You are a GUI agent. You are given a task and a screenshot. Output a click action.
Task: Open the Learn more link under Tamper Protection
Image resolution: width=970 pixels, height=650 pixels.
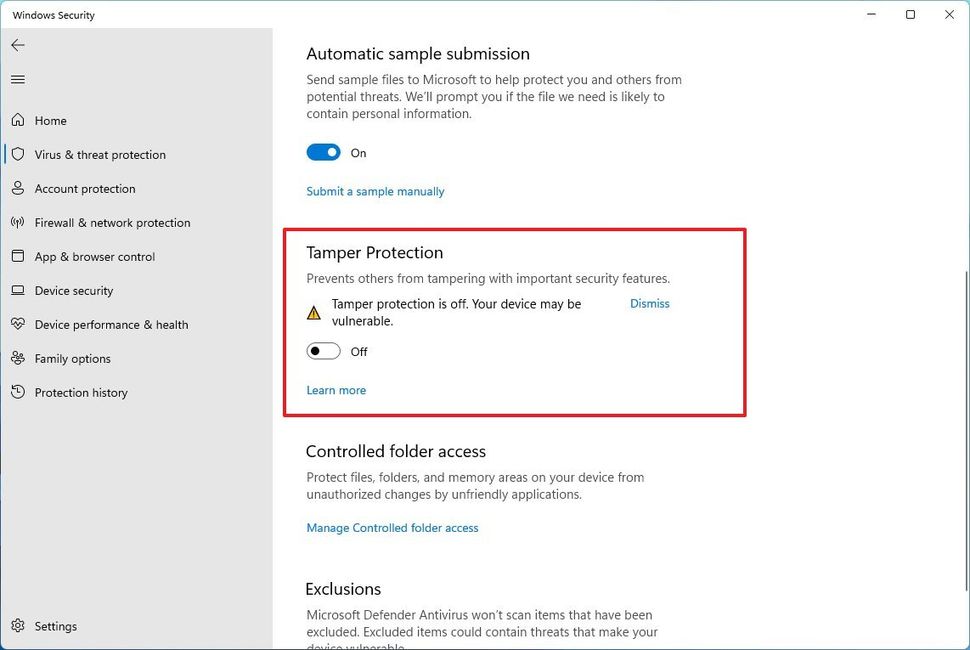pos(336,390)
